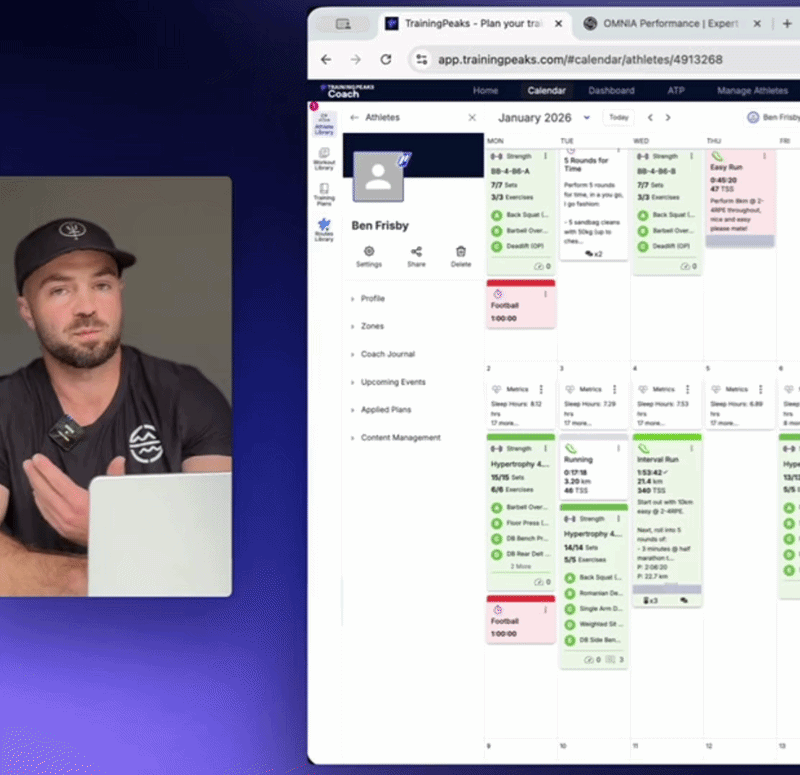The height and width of the screenshot is (775, 800).
Task: Click the Delete trash icon for the athlete
Action: pyautogui.click(x=461, y=256)
